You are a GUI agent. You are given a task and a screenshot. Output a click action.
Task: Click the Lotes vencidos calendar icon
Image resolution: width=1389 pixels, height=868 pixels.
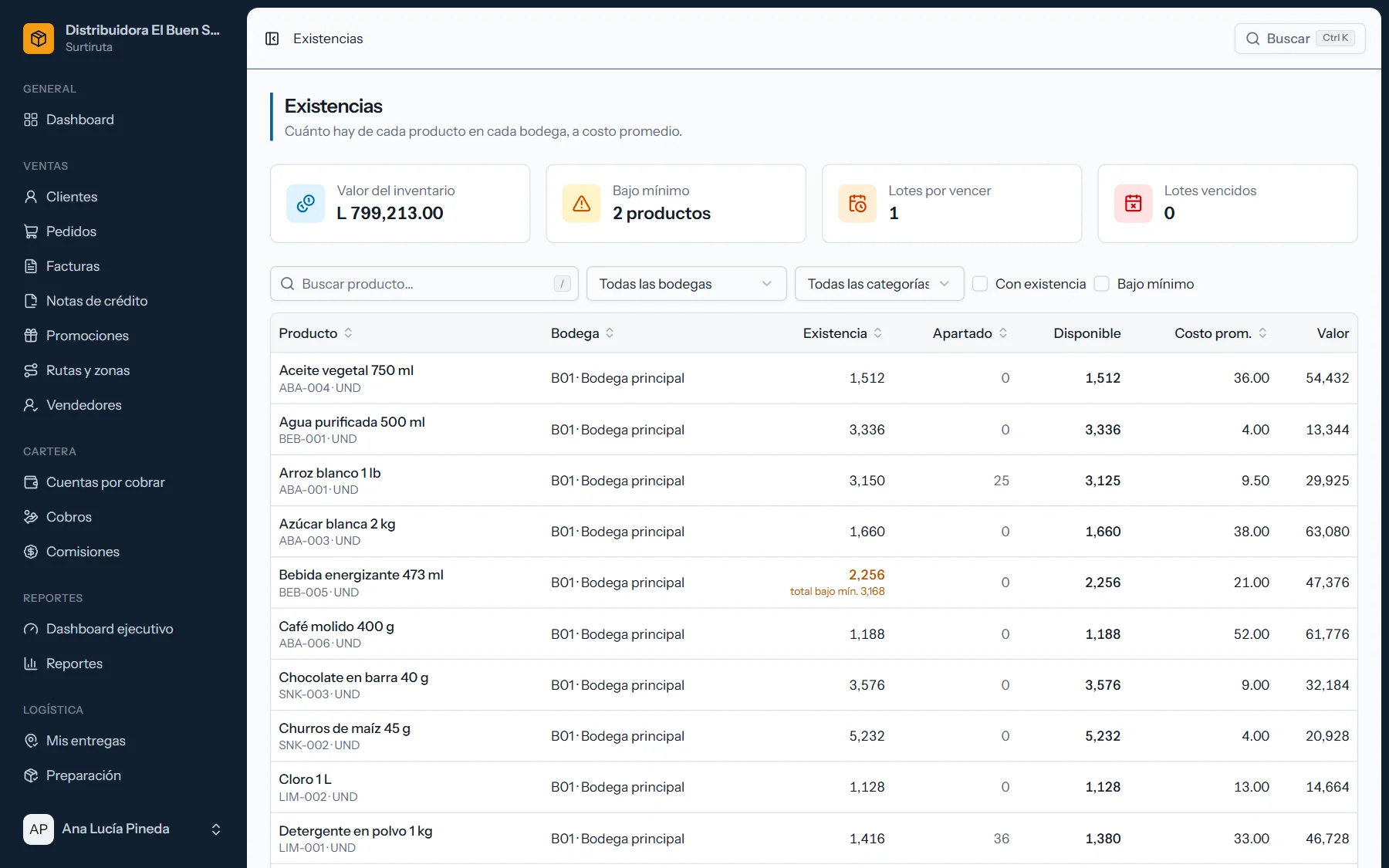(1133, 204)
